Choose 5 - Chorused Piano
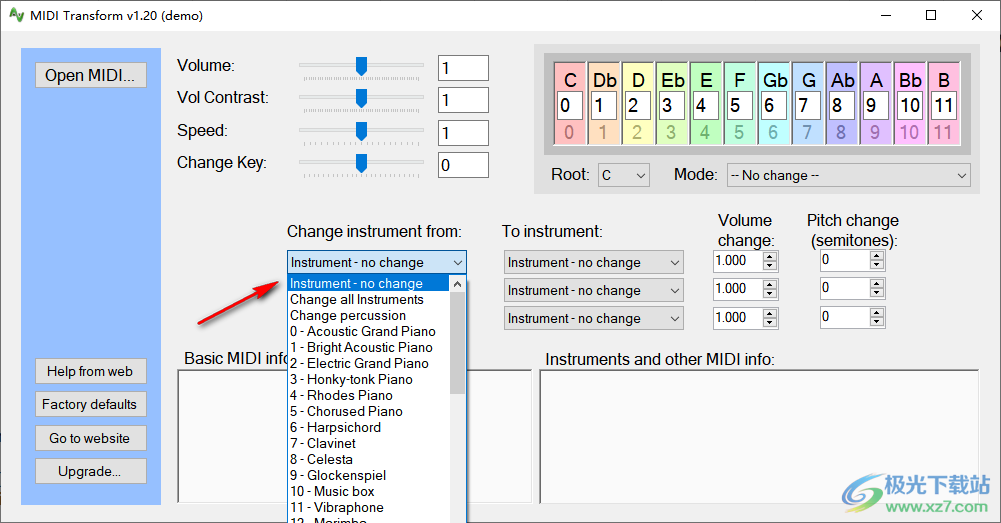Image resolution: width=1001 pixels, height=523 pixels. pyautogui.click(x=369, y=411)
